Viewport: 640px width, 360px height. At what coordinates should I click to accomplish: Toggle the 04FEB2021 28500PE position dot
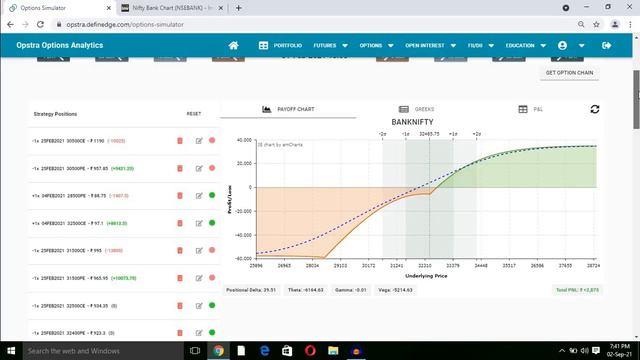(x=212, y=195)
